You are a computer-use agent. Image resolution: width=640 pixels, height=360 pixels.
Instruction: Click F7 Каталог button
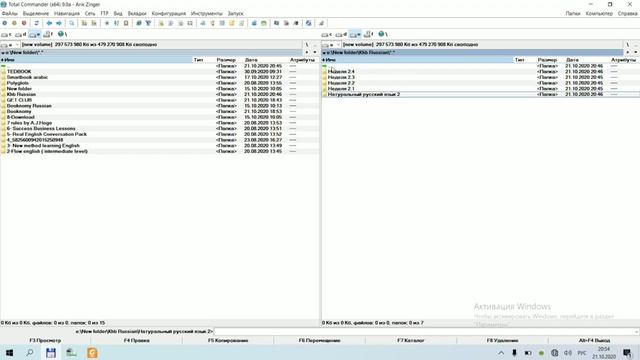click(x=411, y=340)
